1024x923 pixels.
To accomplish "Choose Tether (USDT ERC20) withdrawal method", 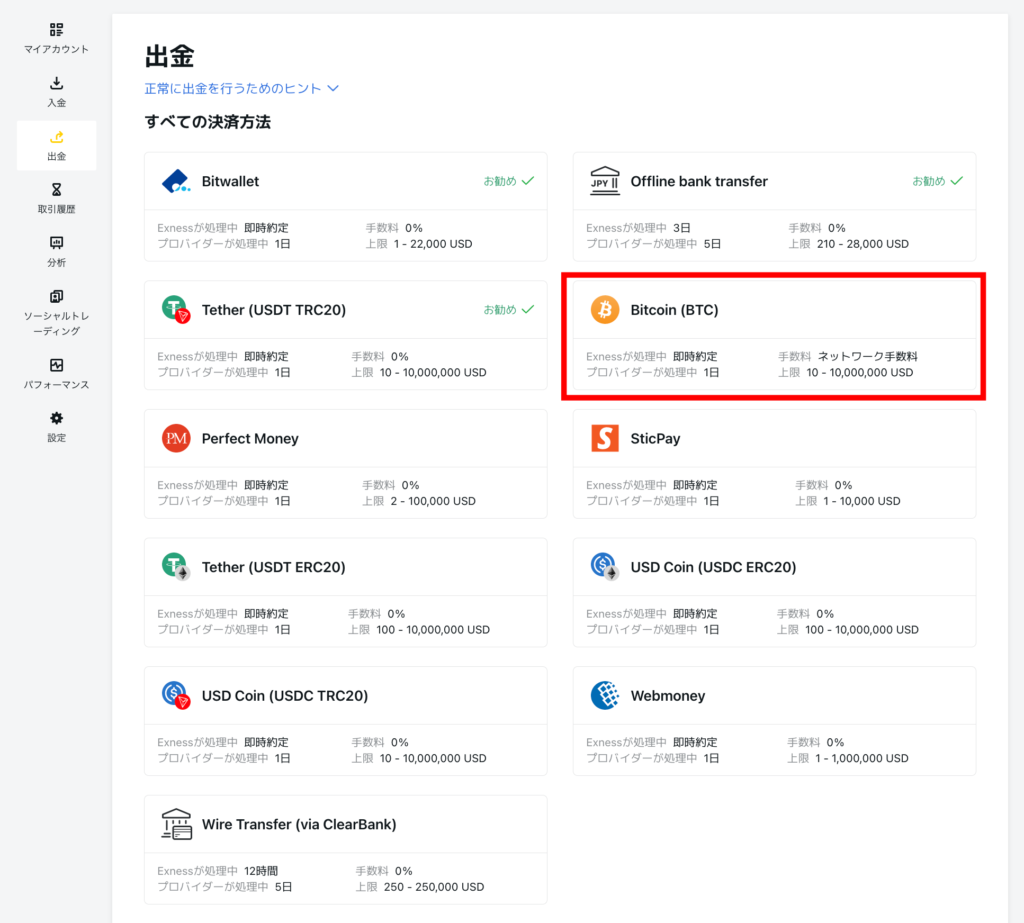I will [345, 592].
